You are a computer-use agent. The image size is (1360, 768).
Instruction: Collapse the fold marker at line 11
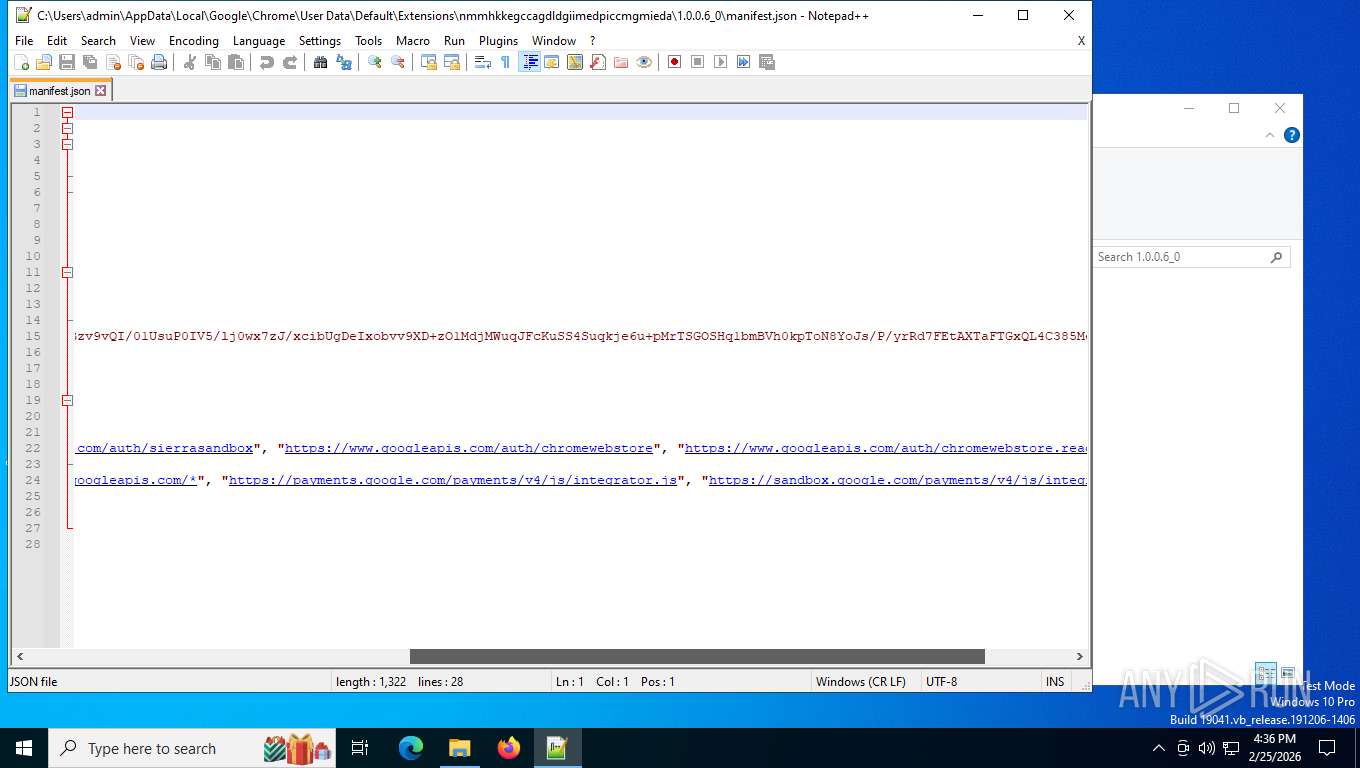click(68, 272)
